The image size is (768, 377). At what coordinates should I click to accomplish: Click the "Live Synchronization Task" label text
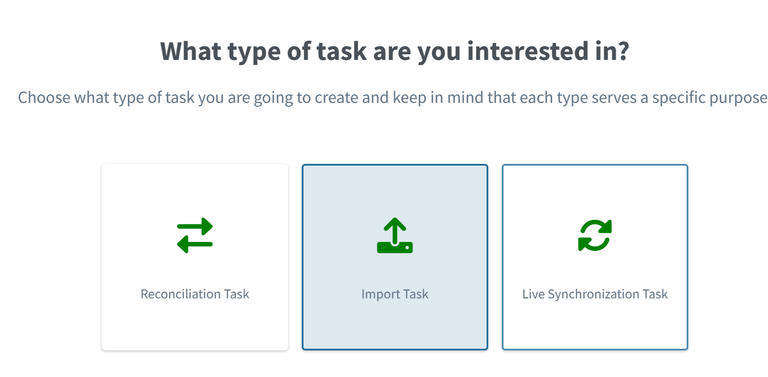point(595,294)
